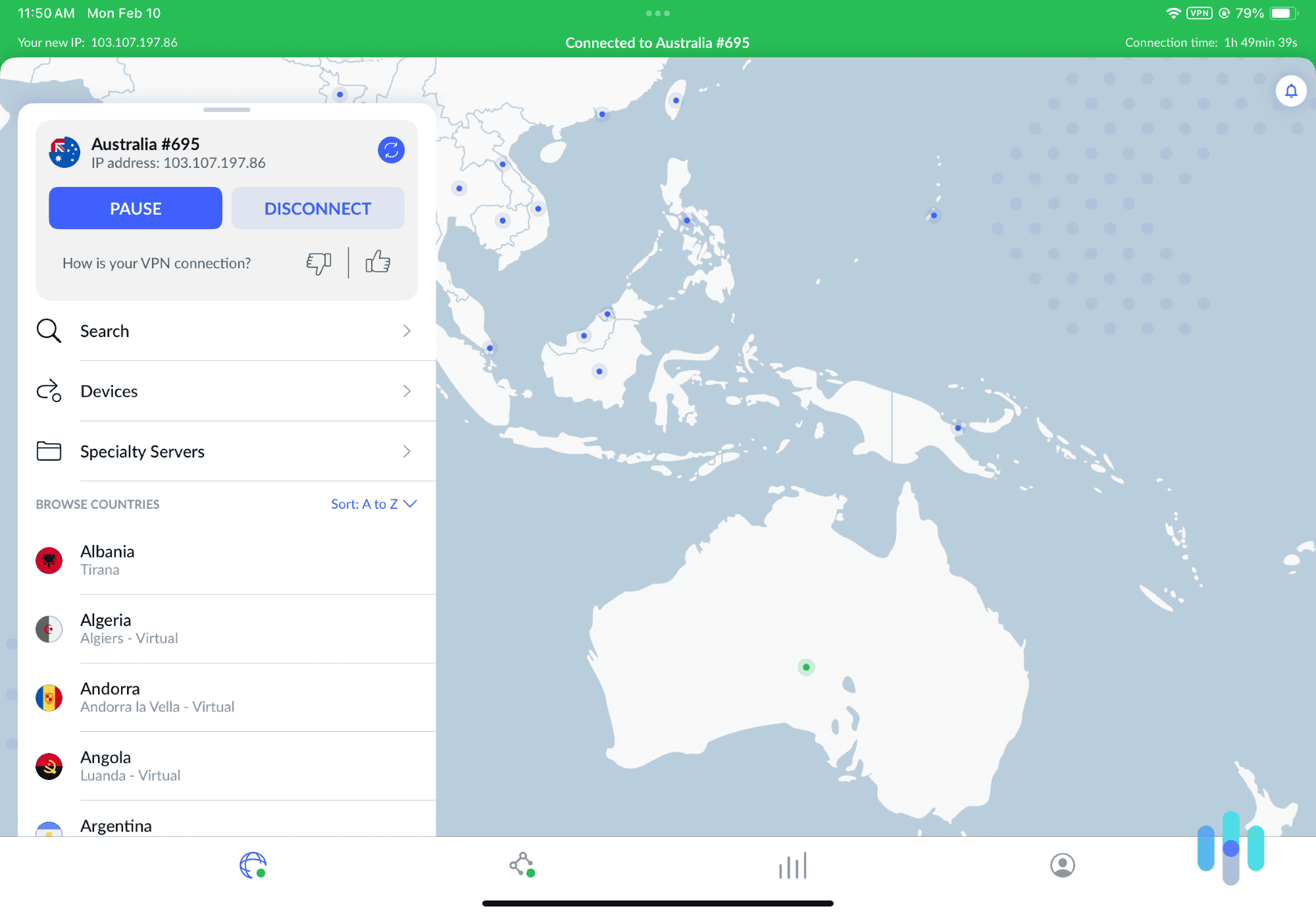1316x915 pixels.
Task: Open the statistics bars tab
Action: point(792,865)
